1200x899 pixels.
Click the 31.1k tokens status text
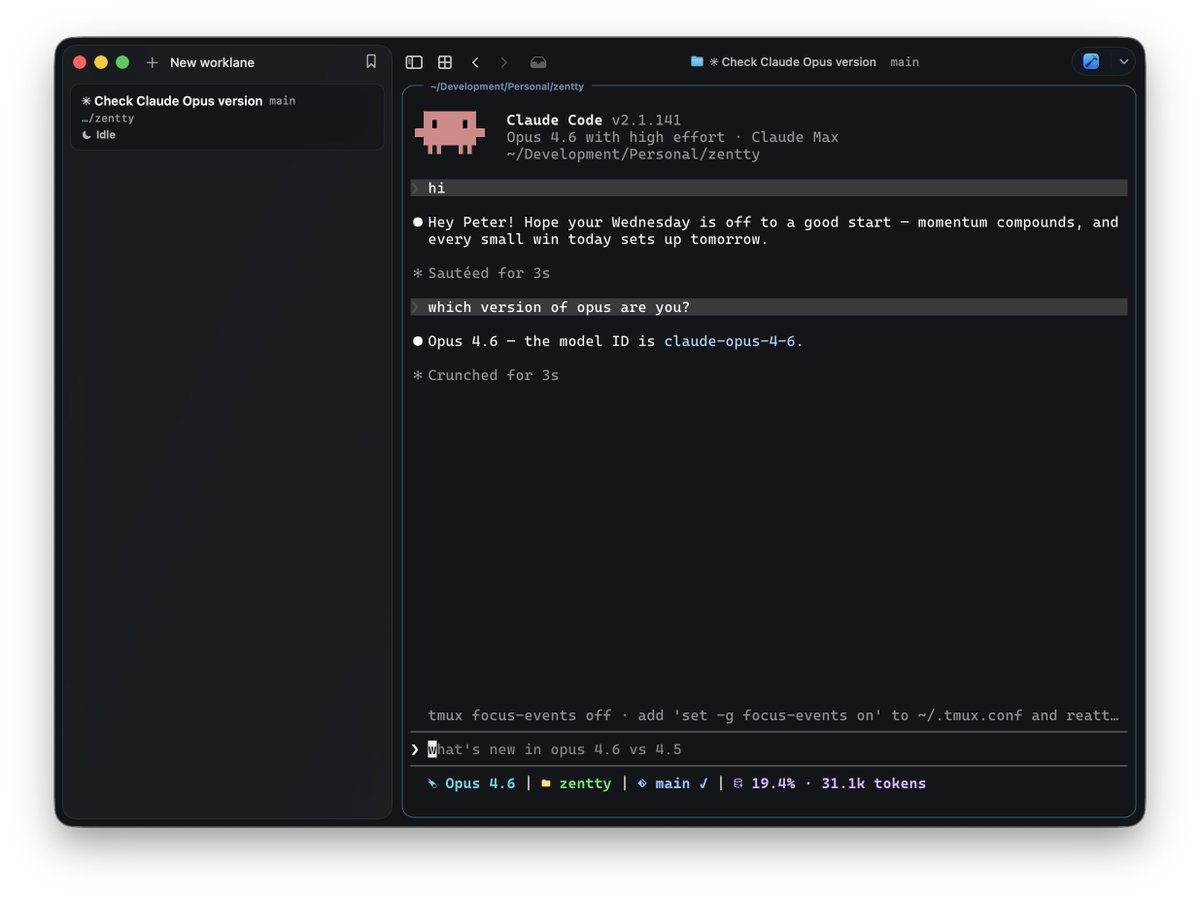click(x=874, y=784)
